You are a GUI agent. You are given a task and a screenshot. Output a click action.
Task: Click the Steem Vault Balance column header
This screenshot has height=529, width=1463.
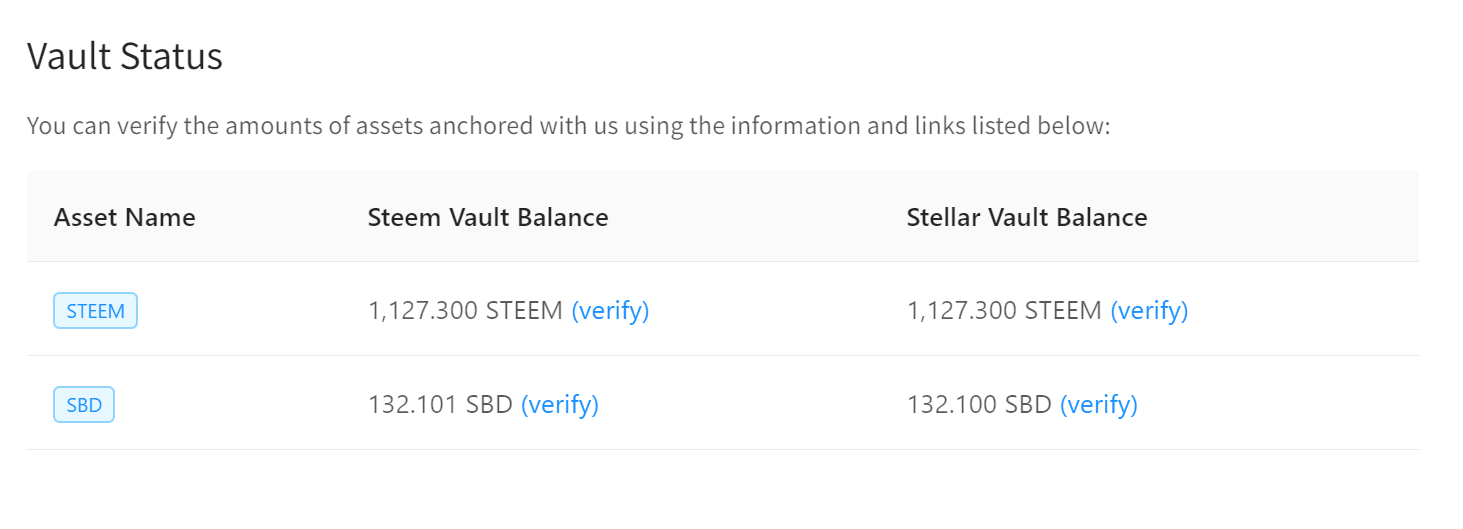(487, 217)
